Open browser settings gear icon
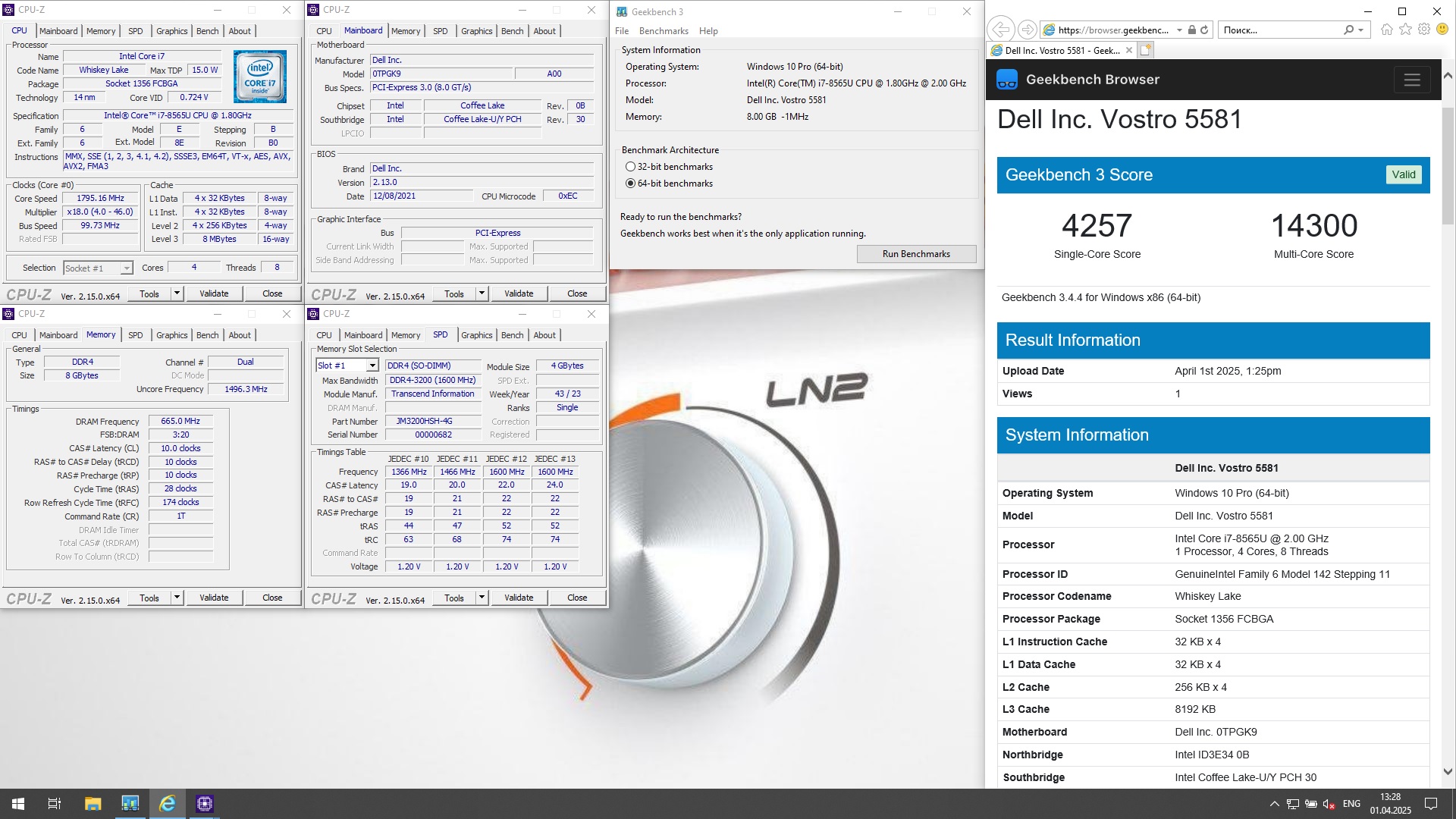This screenshot has height=819, width=1456. [x=1423, y=30]
